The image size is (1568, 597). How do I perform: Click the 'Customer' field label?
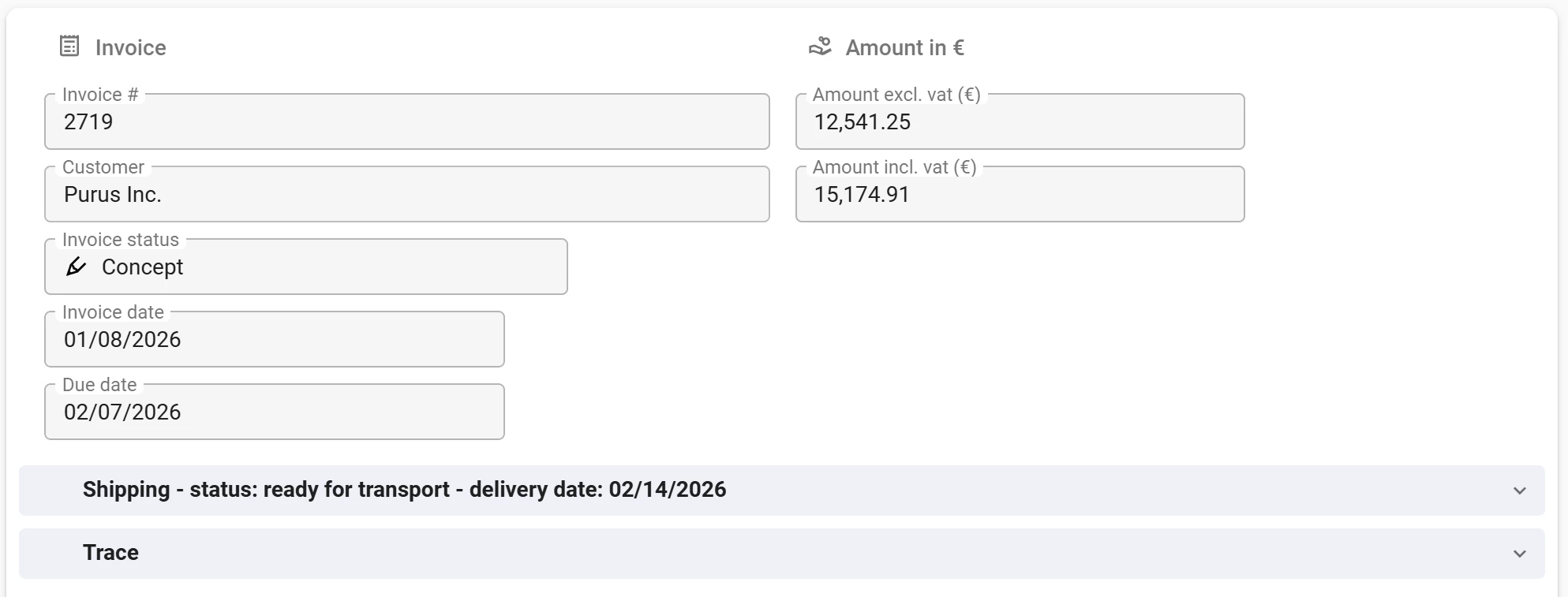point(103,167)
